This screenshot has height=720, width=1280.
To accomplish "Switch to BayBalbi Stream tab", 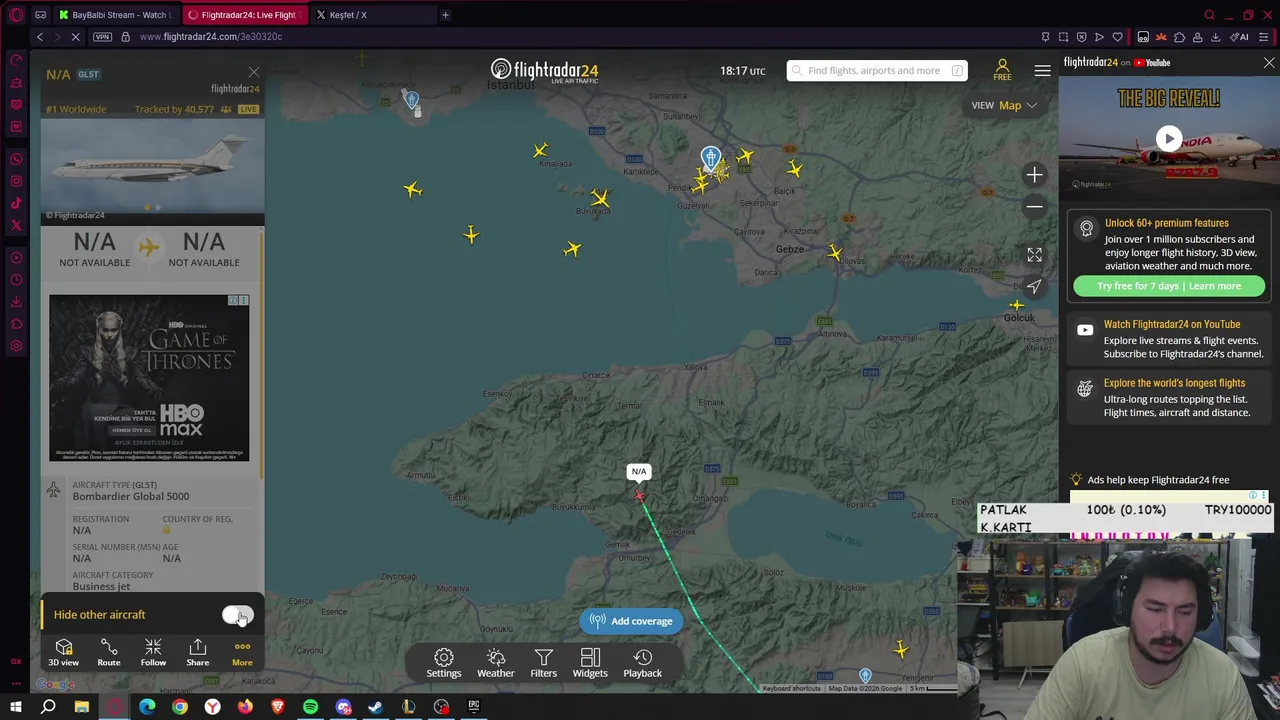I will (118, 15).
